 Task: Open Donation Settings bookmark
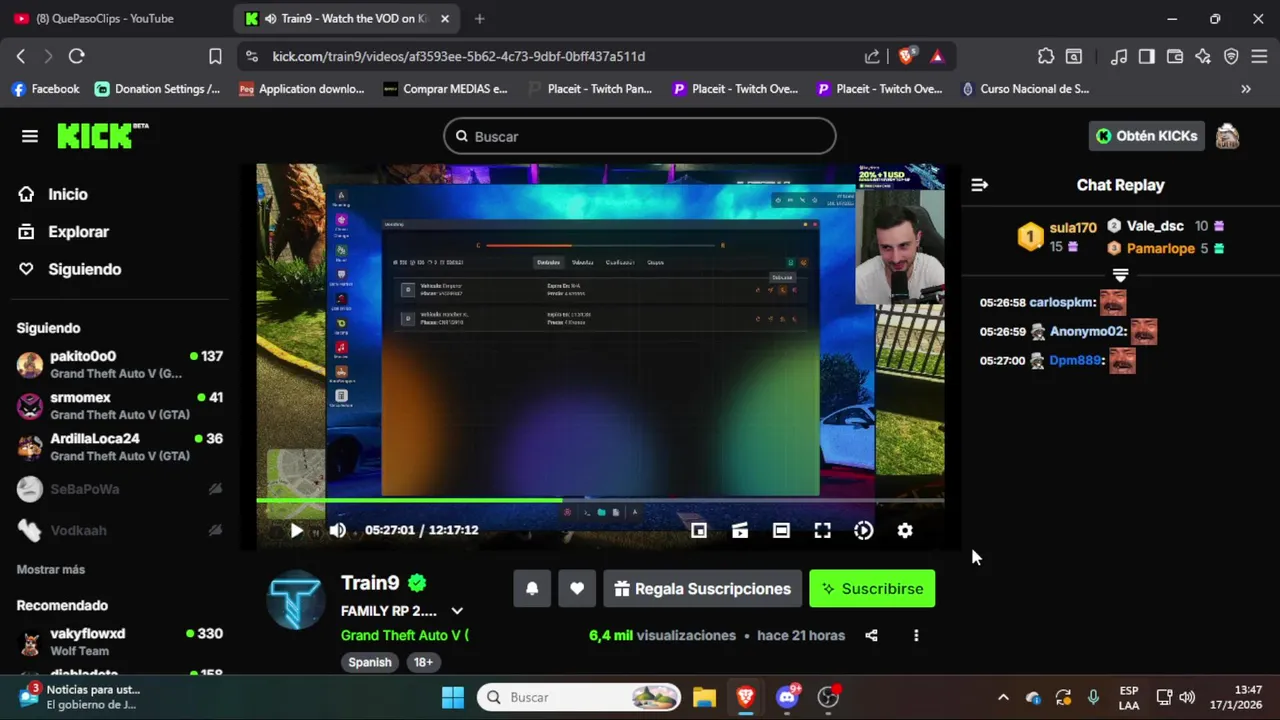coord(158,89)
